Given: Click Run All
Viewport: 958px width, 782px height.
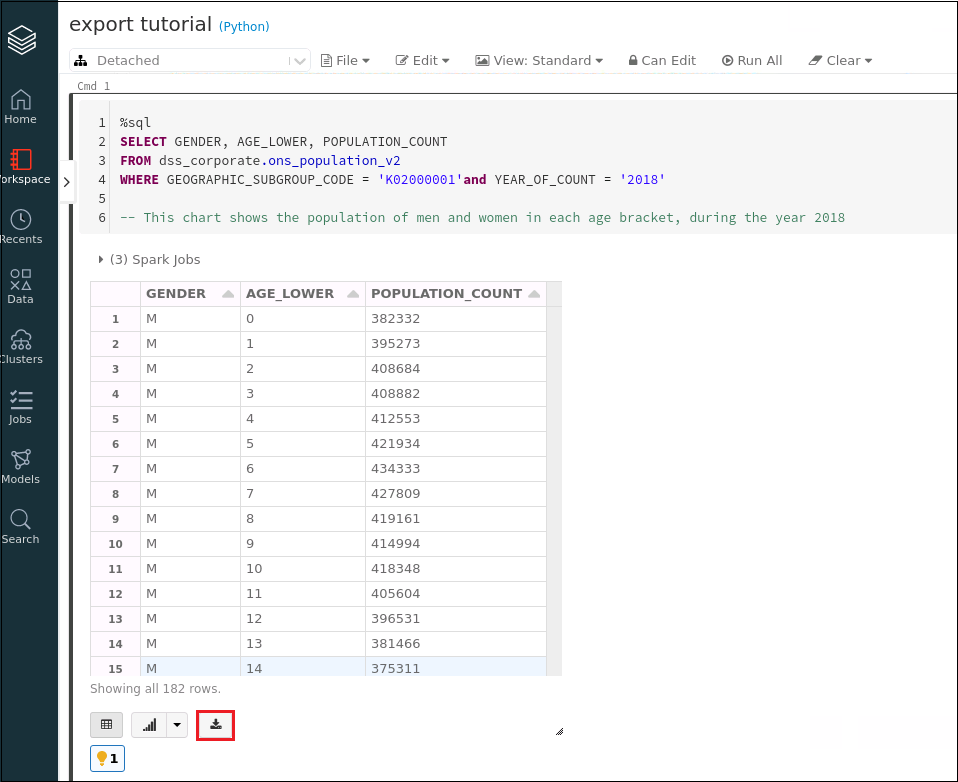Looking at the screenshot, I should (752, 60).
